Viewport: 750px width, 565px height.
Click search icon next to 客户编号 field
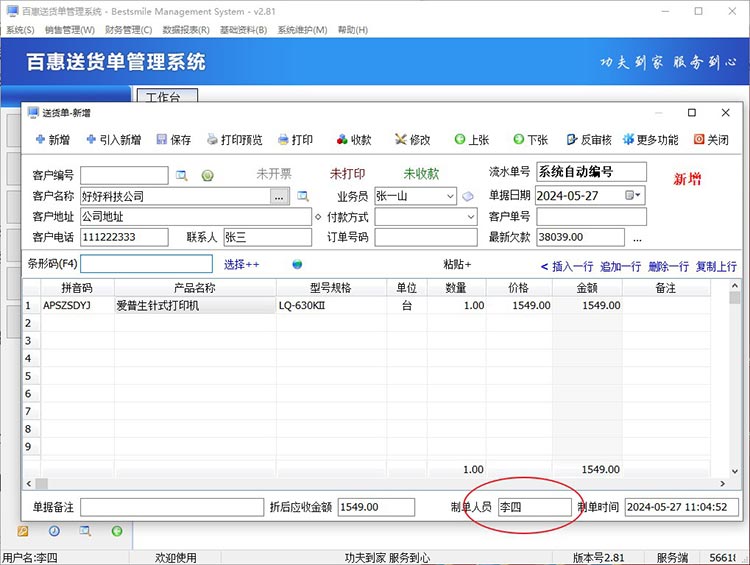pyautogui.click(x=182, y=176)
